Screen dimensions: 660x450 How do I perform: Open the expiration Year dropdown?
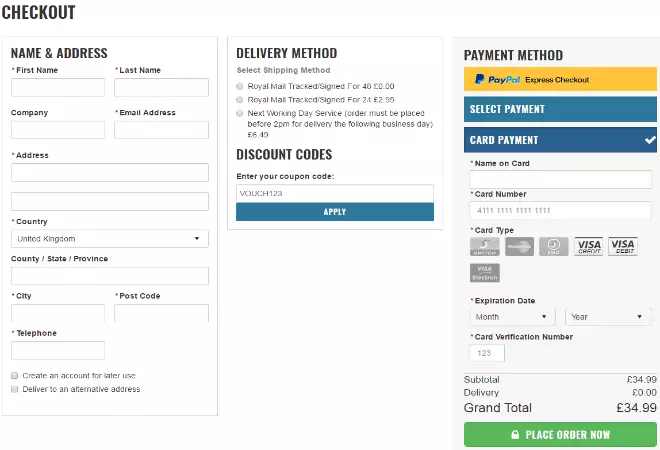pos(608,317)
